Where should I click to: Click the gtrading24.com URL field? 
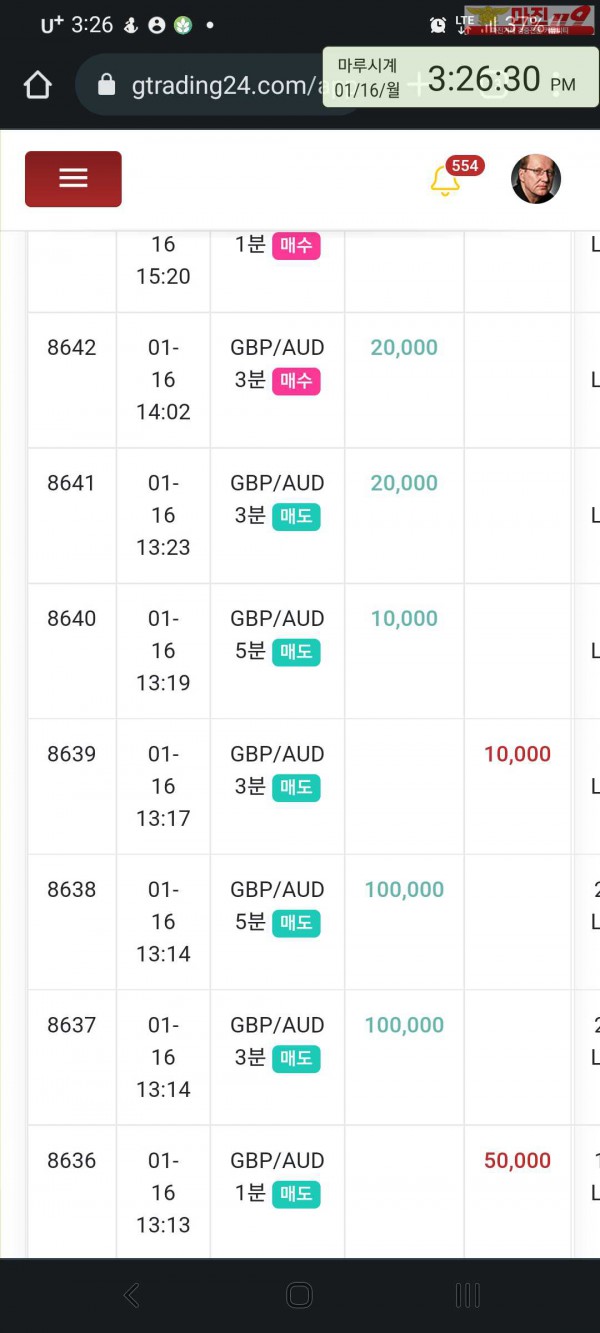(x=225, y=86)
